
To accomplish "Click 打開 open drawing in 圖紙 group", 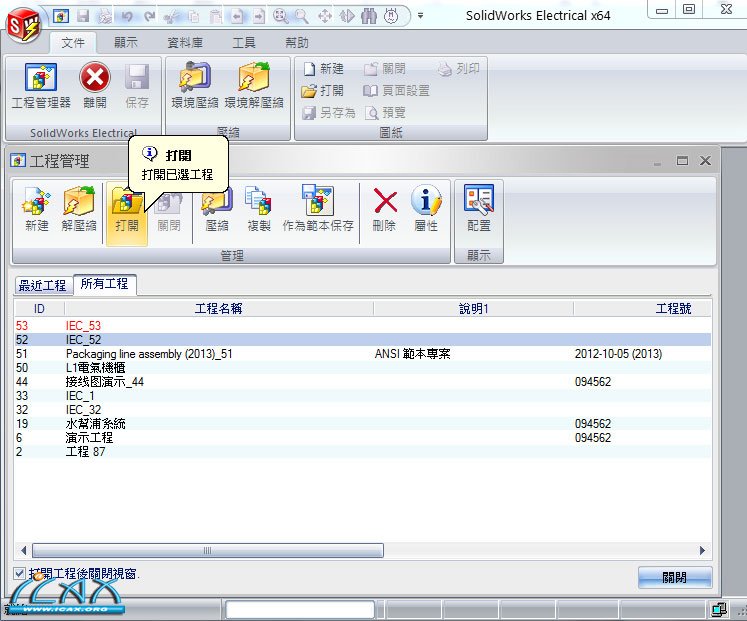I will pyautogui.click(x=323, y=90).
